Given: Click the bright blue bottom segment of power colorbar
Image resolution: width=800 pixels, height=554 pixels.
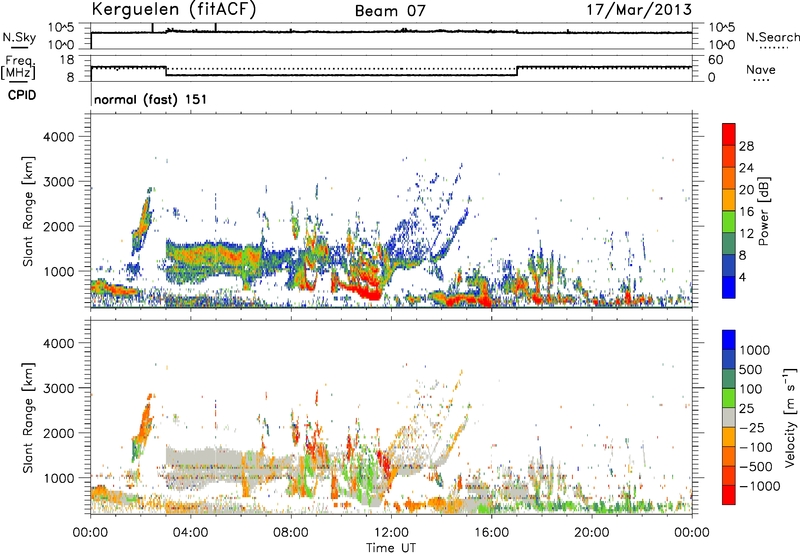Looking at the screenshot, I should (729, 288).
